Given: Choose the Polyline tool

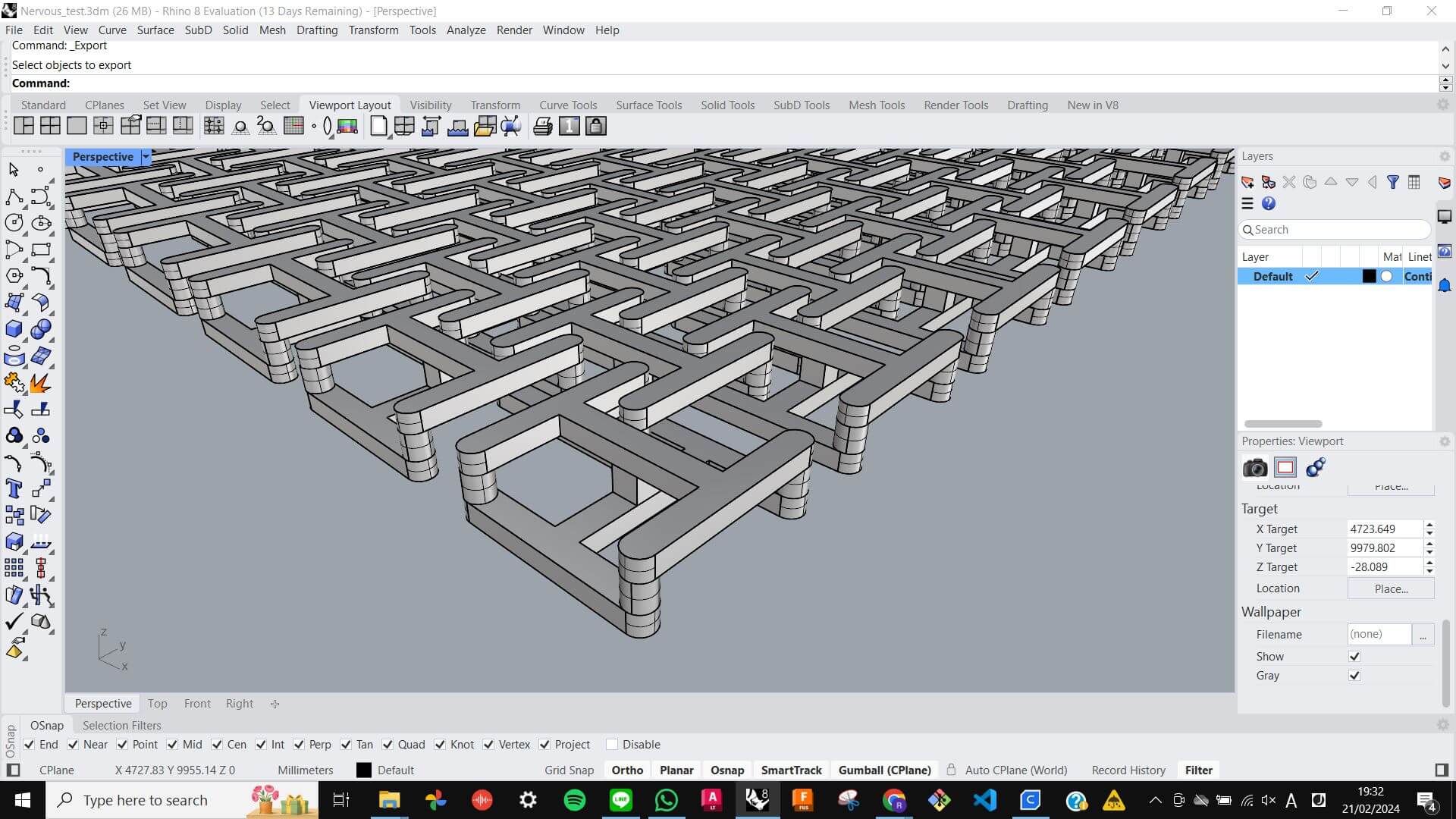Looking at the screenshot, I should click(14, 196).
